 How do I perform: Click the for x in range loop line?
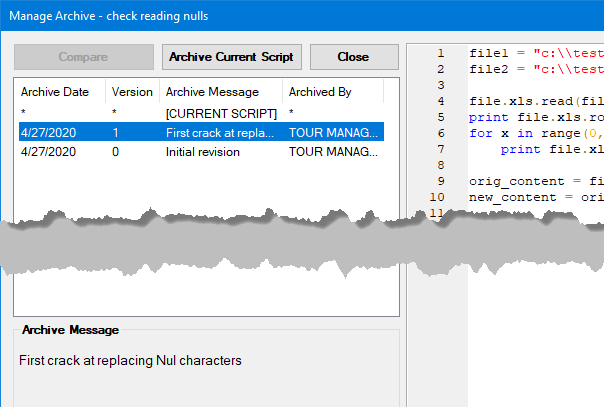tap(535, 134)
